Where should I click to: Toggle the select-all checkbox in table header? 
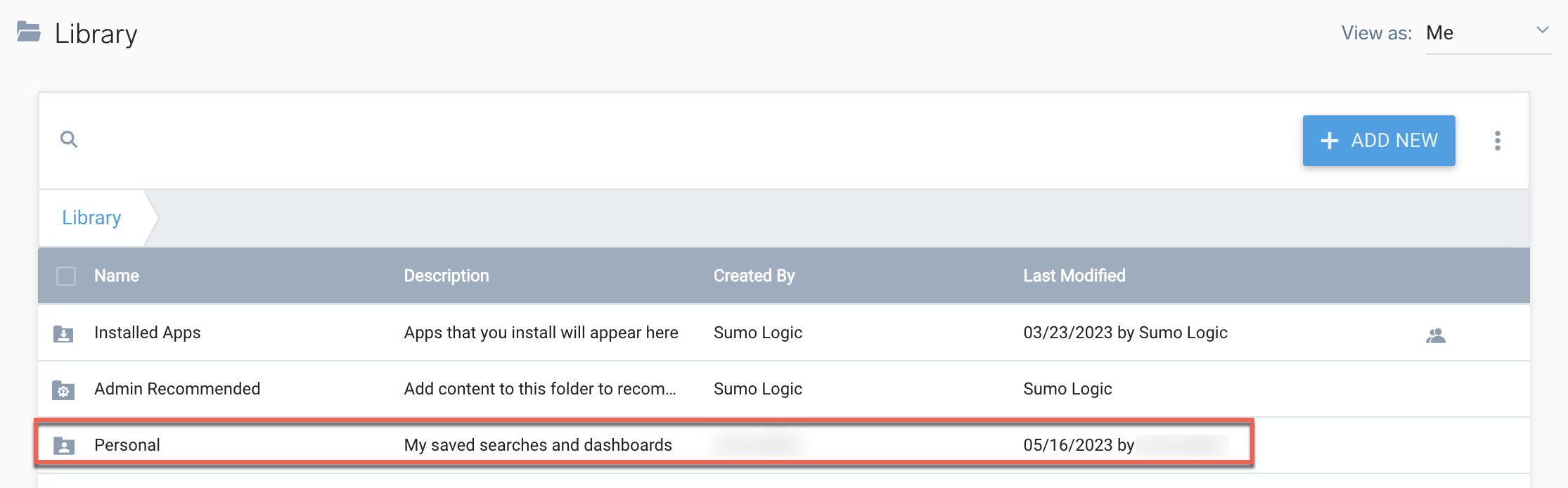click(66, 276)
